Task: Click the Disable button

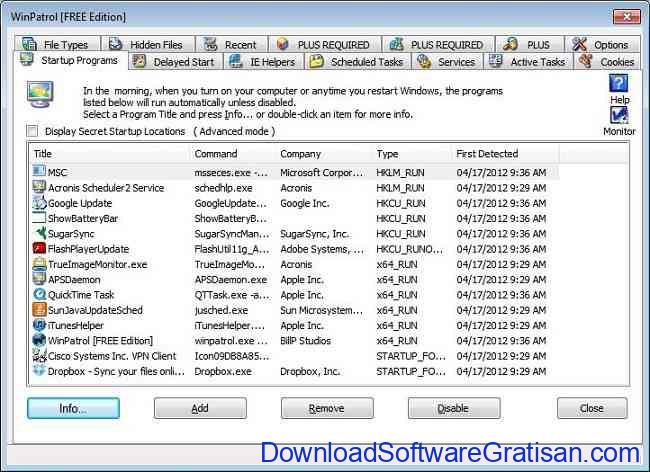Action: 454,408
